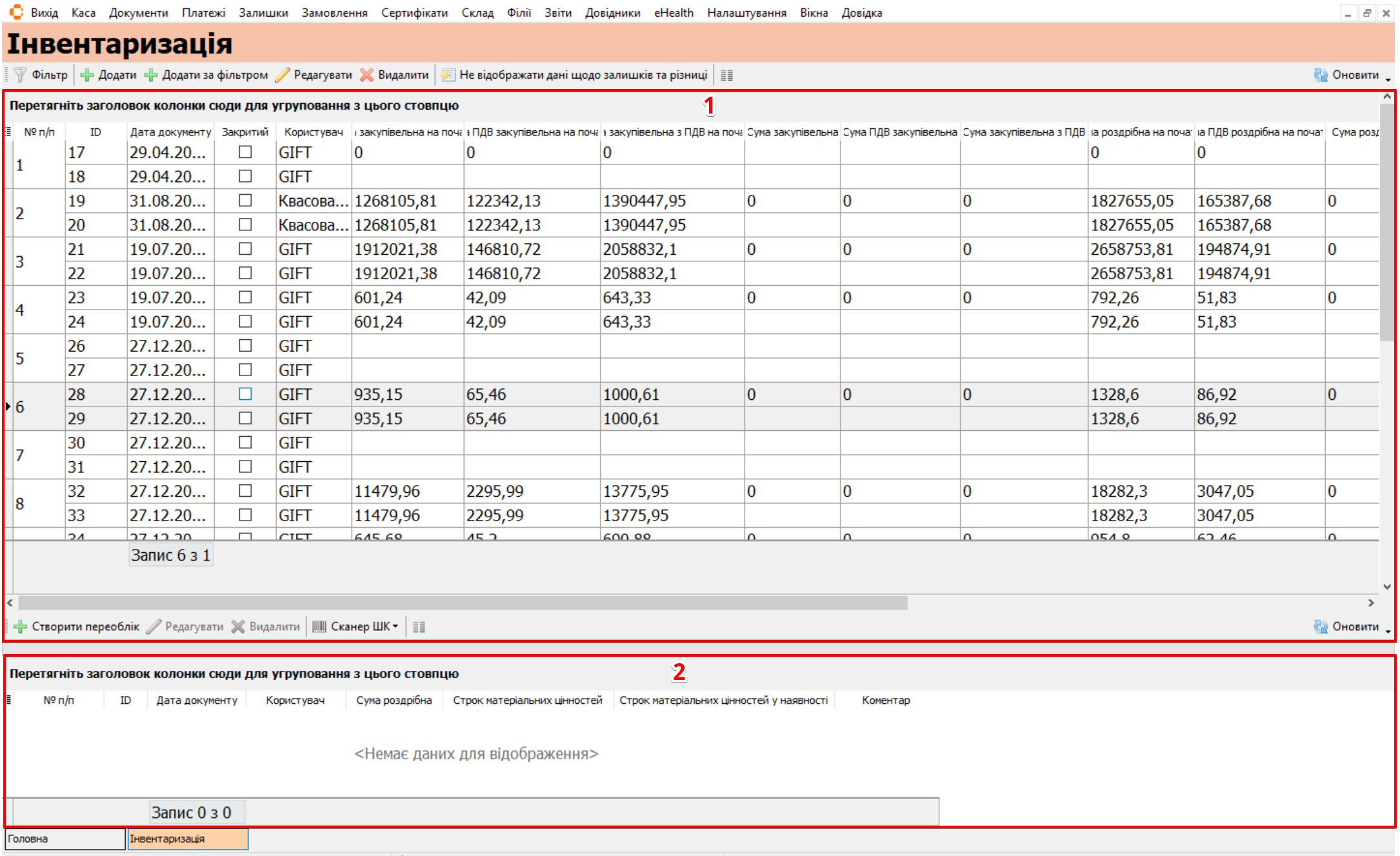Toggle Закритий checkbox in row ID 28

[245, 394]
